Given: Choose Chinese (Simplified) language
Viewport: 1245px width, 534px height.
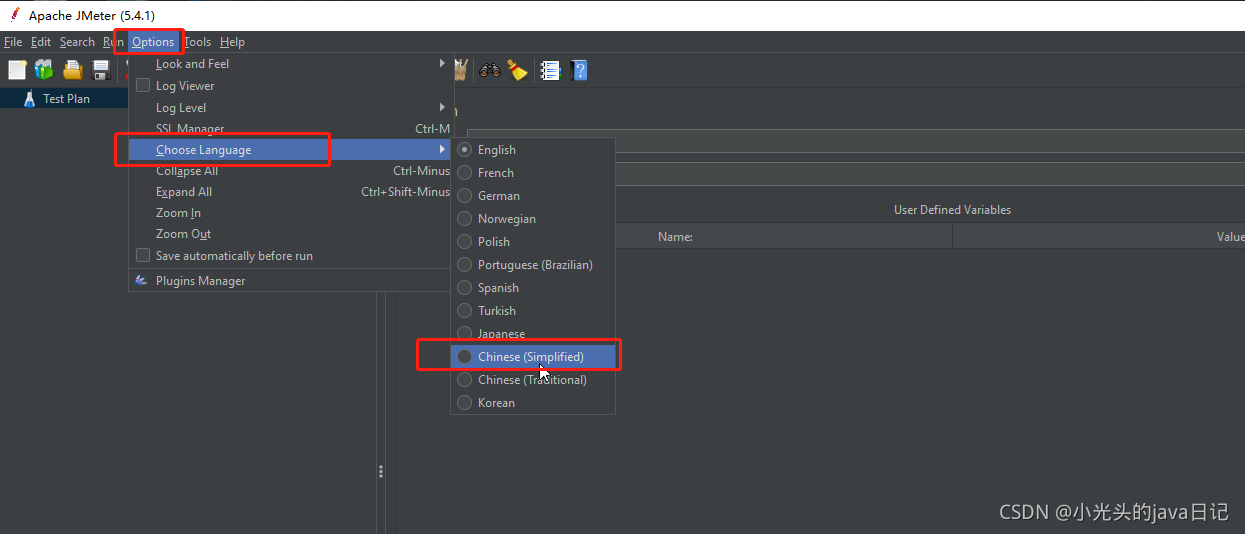Looking at the screenshot, I should tap(533, 357).
